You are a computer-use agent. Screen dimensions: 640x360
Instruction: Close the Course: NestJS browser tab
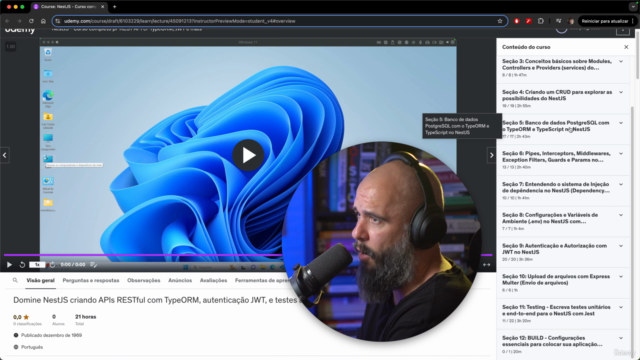pos(102,7)
